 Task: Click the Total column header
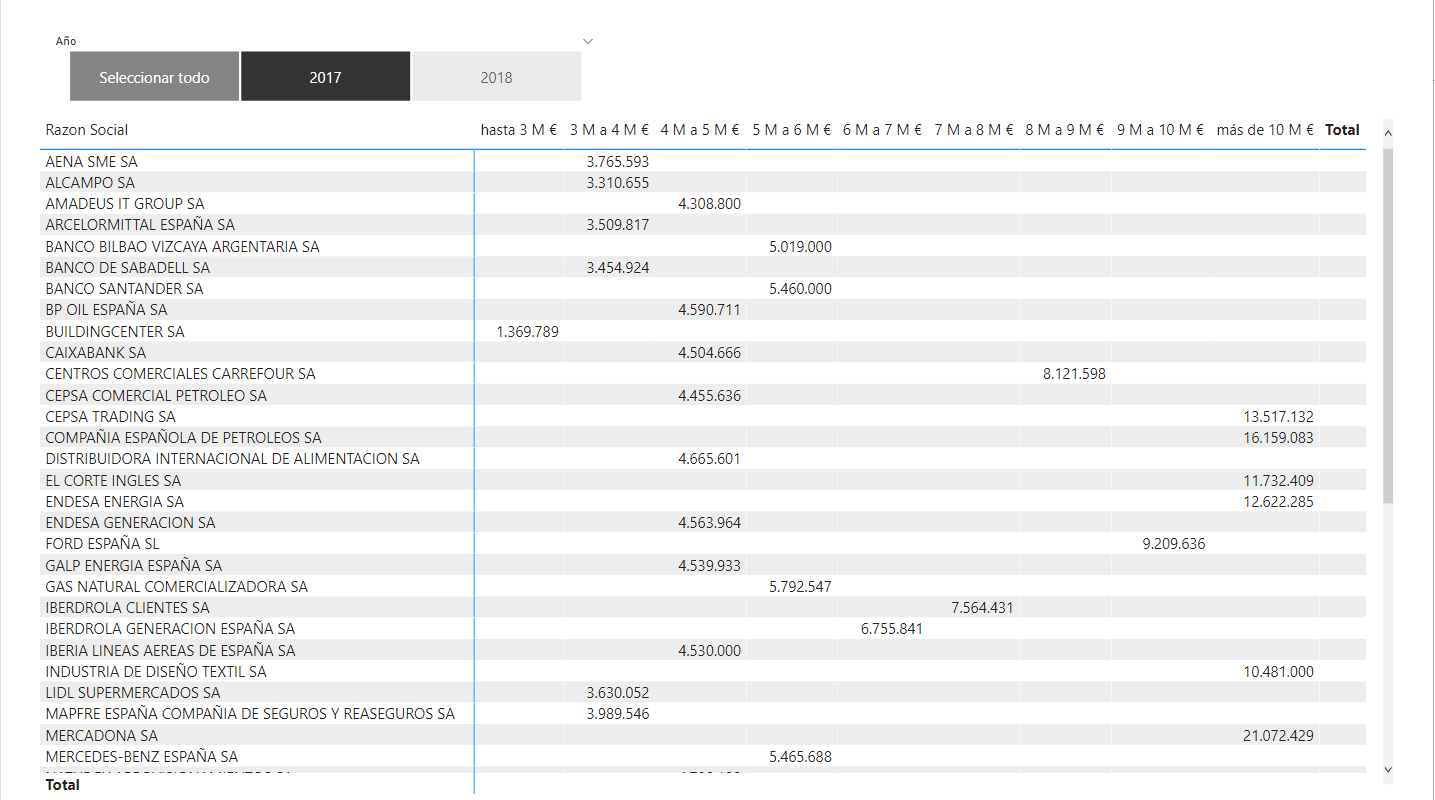tap(1342, 130)
